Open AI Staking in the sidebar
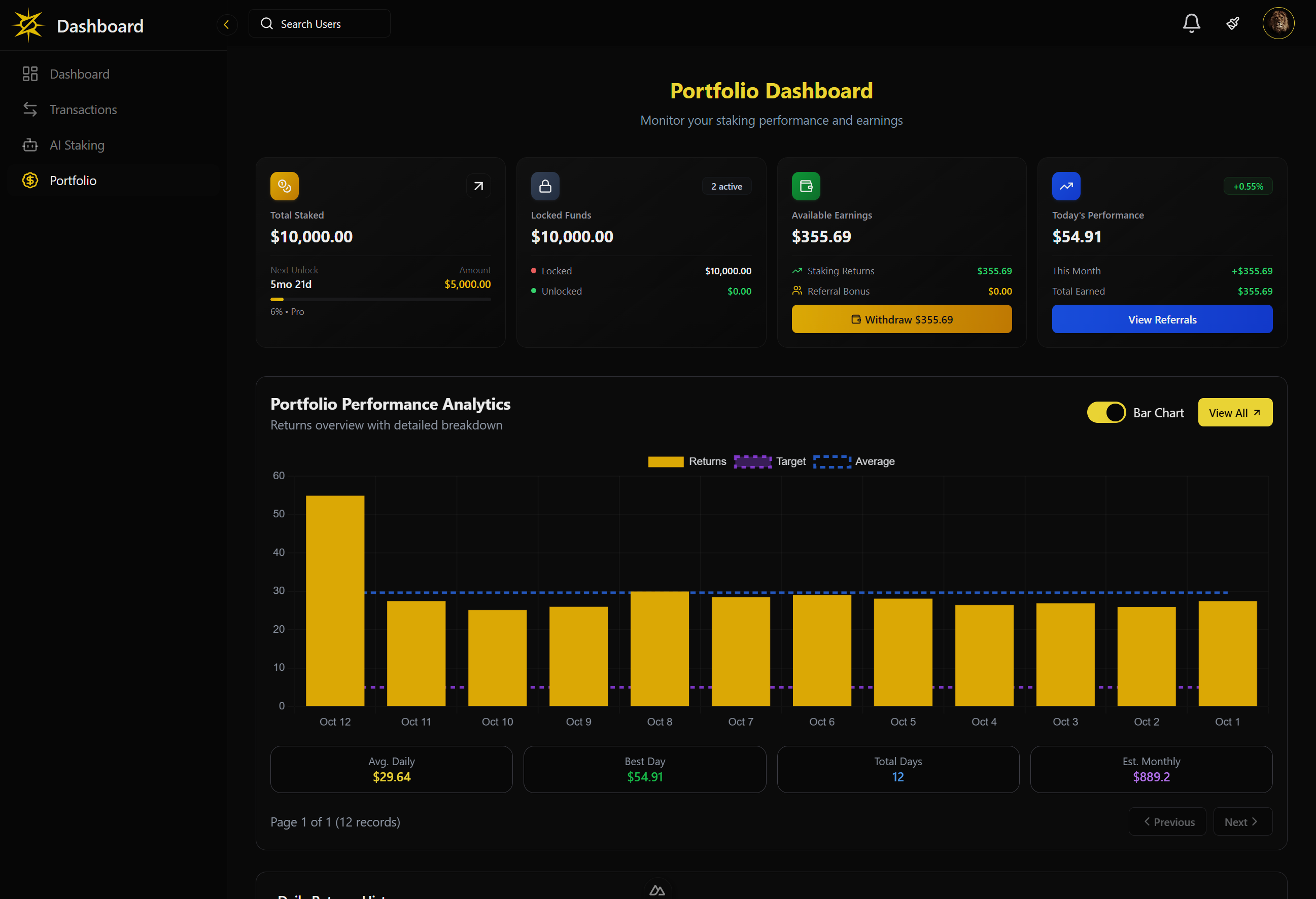1316x899 pixels. tap(77, 146)
